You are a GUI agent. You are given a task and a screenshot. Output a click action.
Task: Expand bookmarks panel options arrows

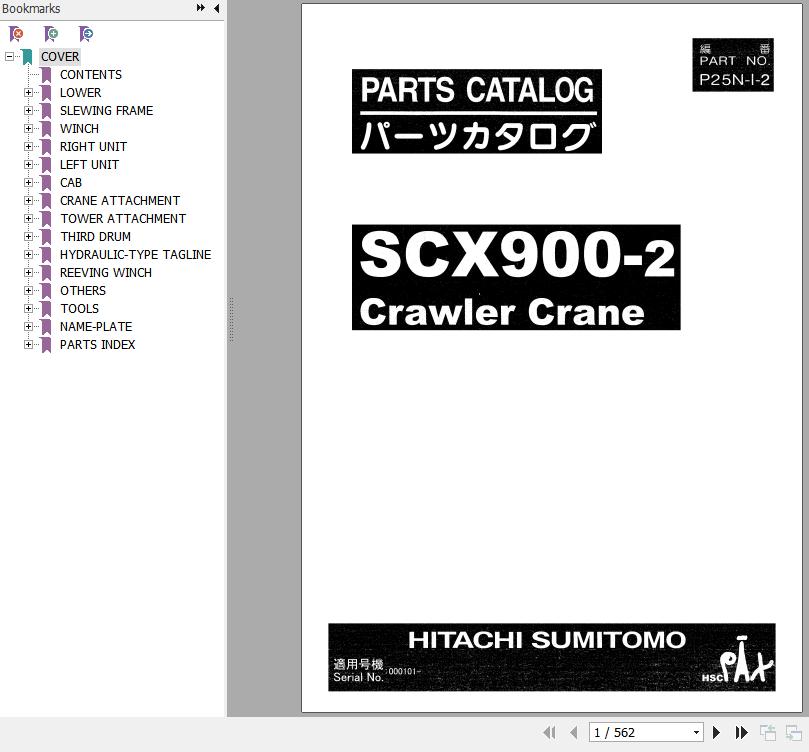(201, 8)
